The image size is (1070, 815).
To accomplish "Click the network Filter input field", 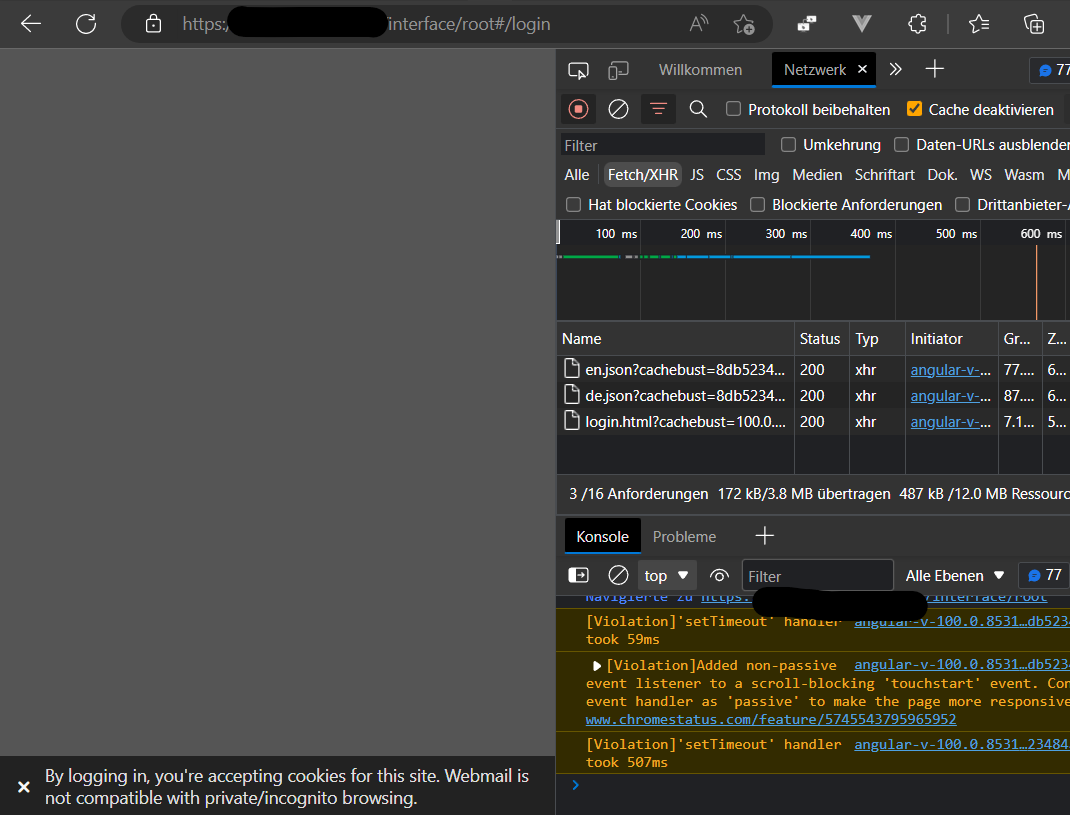I will 662,145.
